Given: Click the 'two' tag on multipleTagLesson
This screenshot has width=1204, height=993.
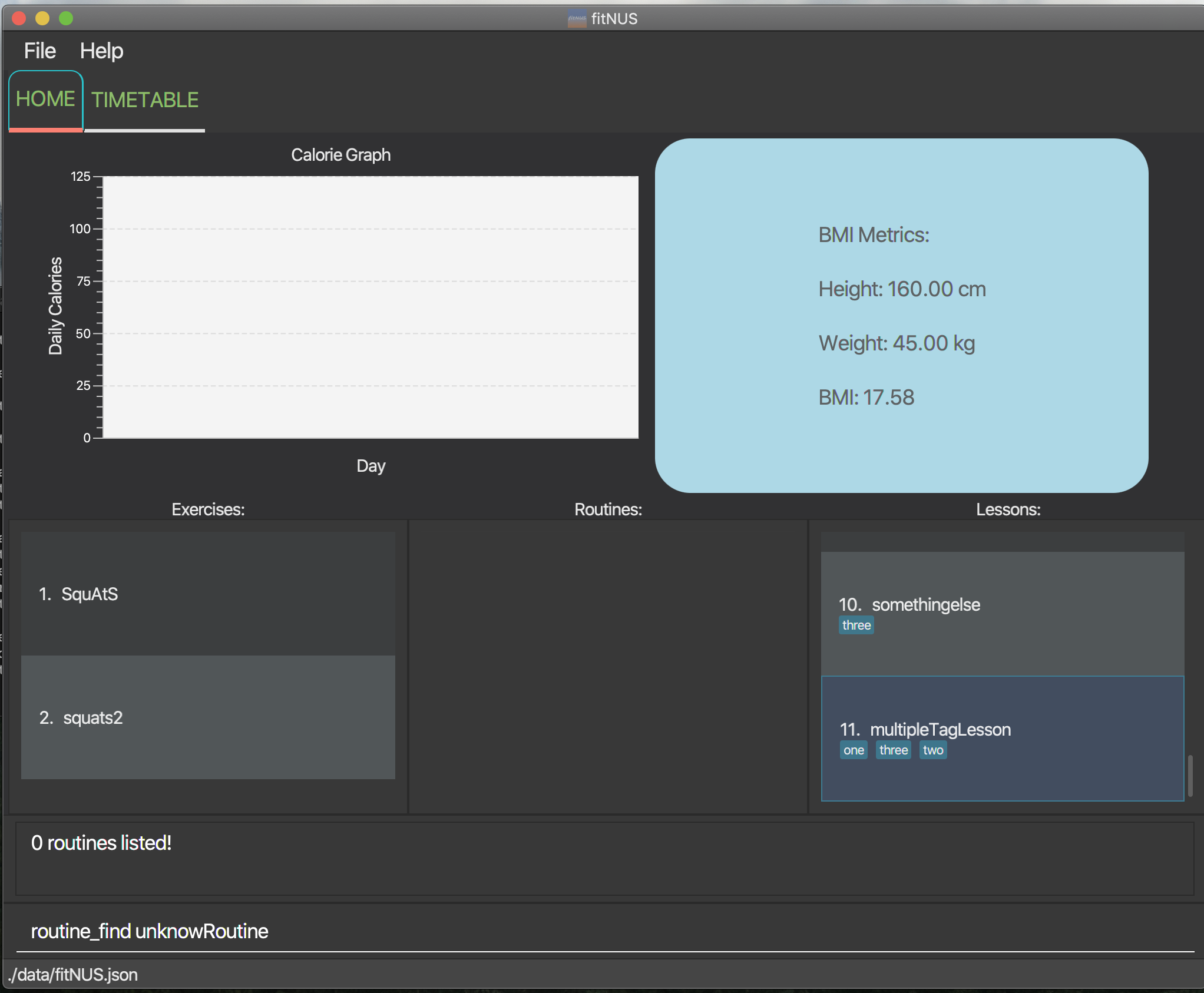Looking at the screenshot, I should 932,750.
